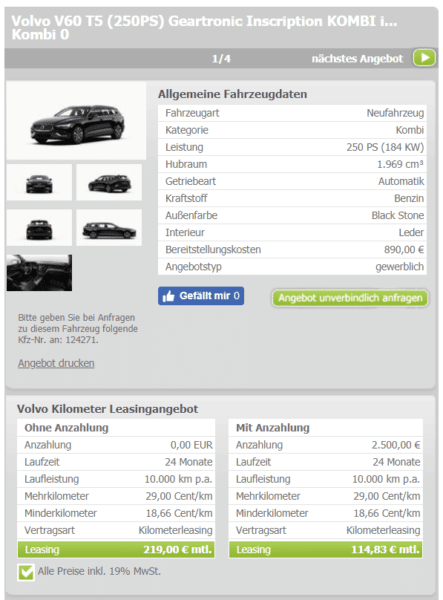Click thumbs-up icon in Gefällt mir button

(168, 296)
